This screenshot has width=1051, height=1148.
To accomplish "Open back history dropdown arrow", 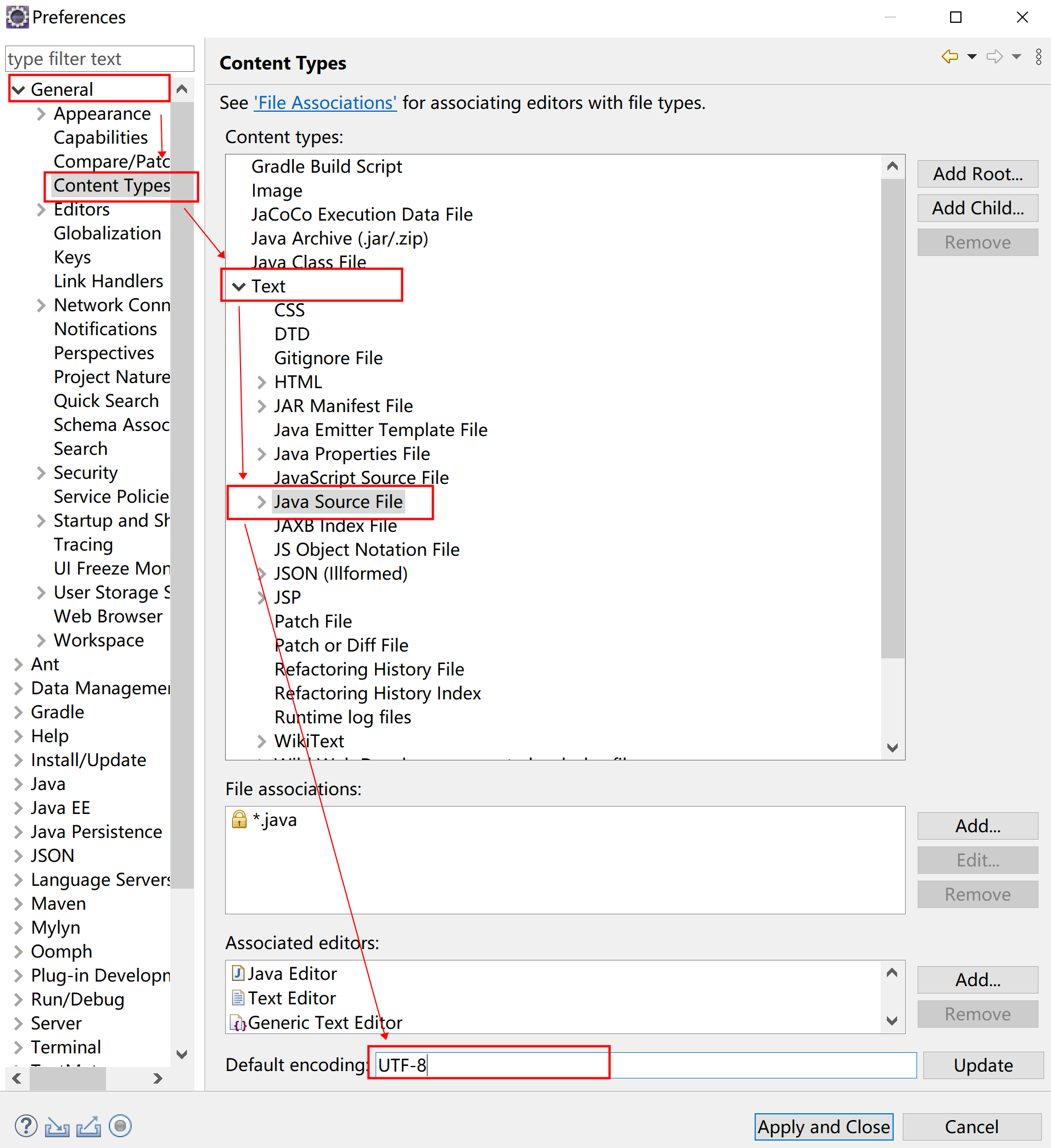I will (x=972, y=56).
